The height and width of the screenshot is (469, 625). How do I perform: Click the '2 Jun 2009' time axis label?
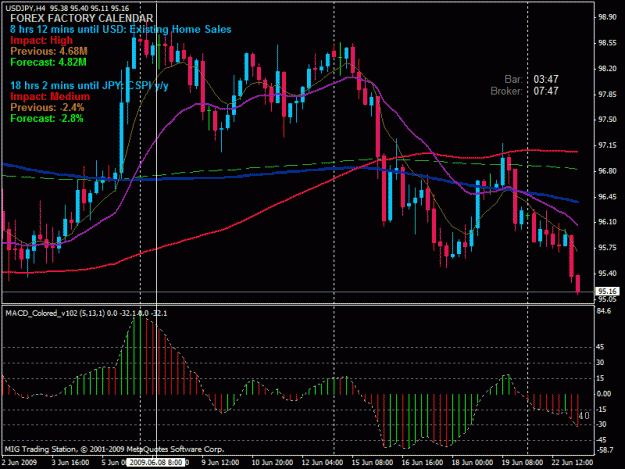click(19, 463)
